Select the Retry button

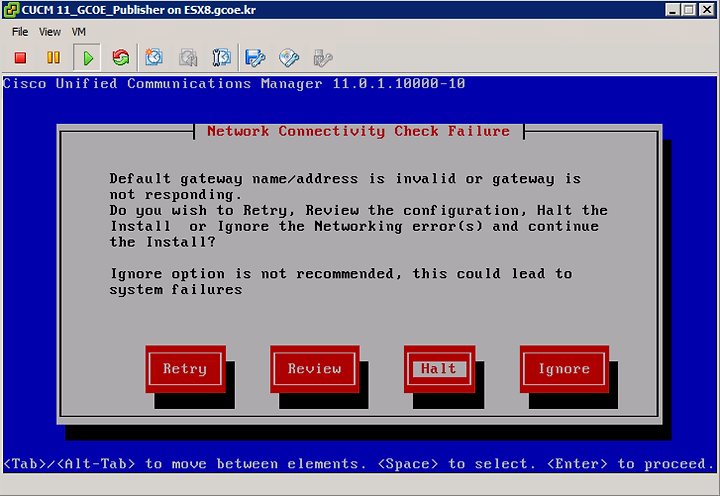tap(185, 369)
